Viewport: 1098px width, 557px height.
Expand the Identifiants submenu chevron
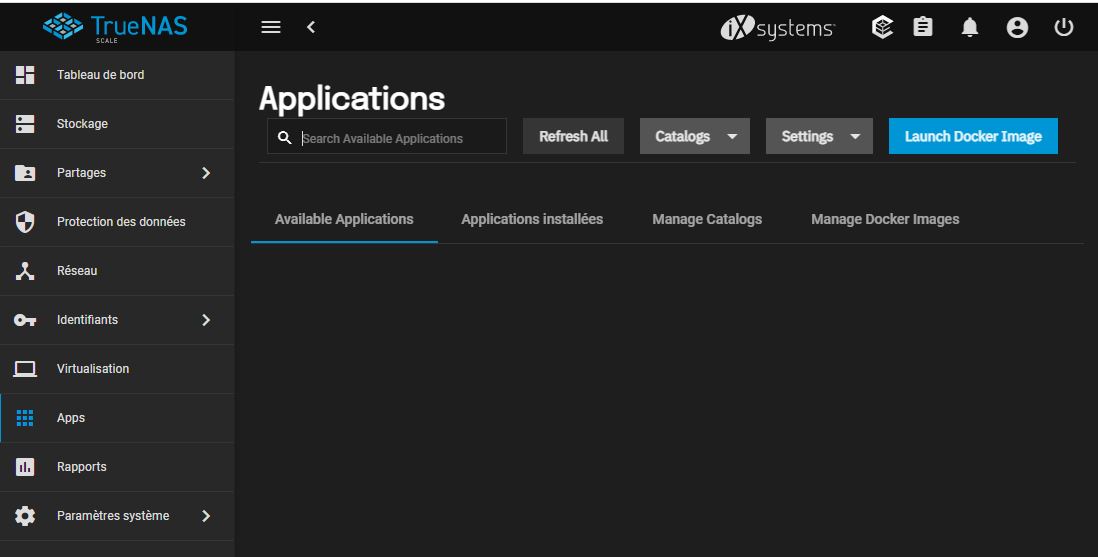[x=206, y=320]
